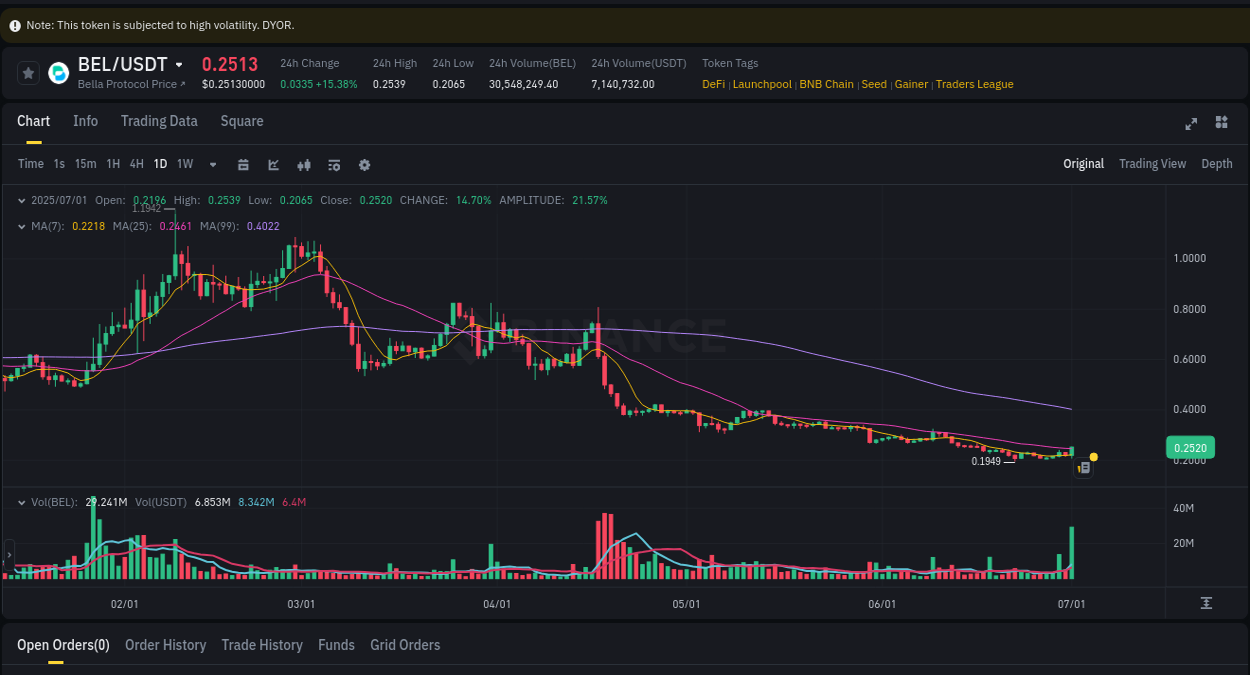Open the extra timeframes dropdown arrow

tap(212, 164)
